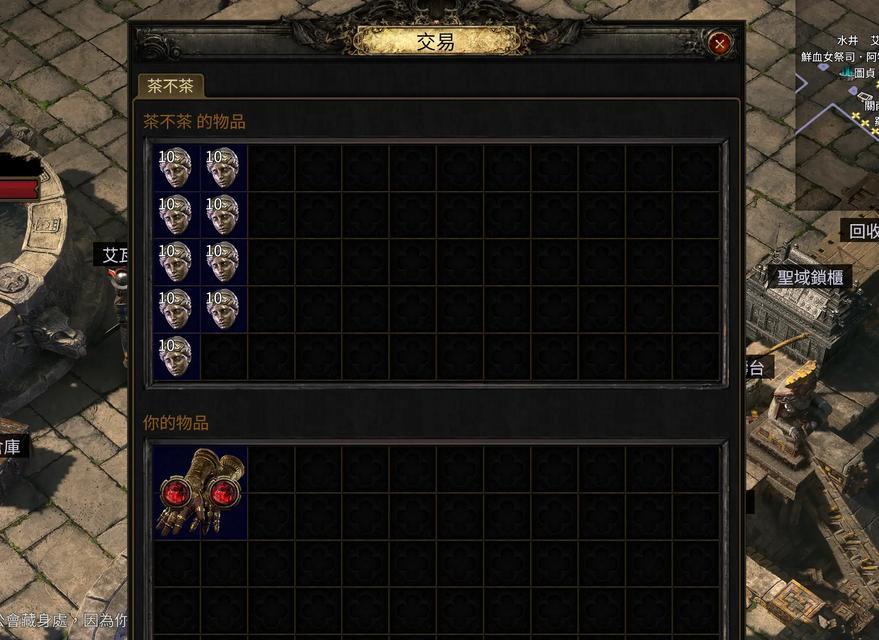879x640 pixels.
Task: Click the 回收 label on right edge
Action: [862, 231]
